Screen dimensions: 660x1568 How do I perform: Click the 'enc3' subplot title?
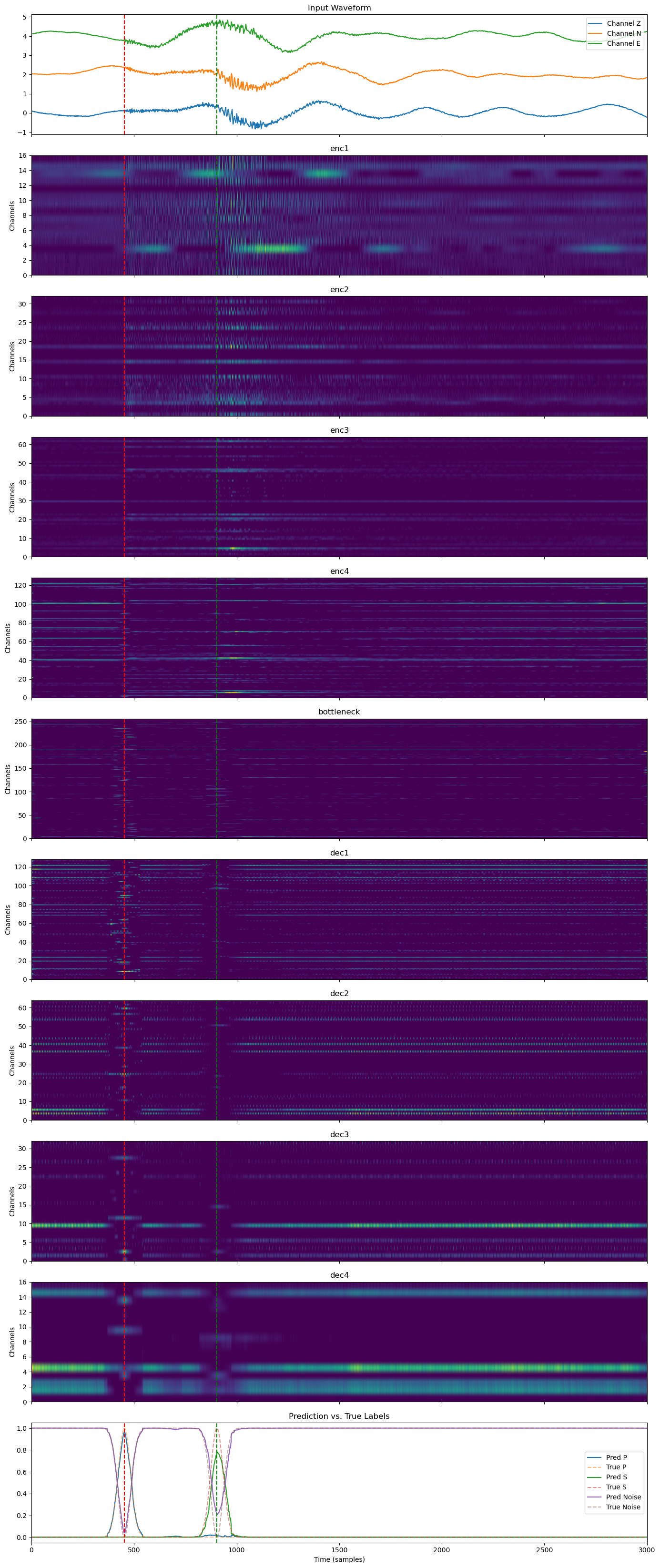339,430
